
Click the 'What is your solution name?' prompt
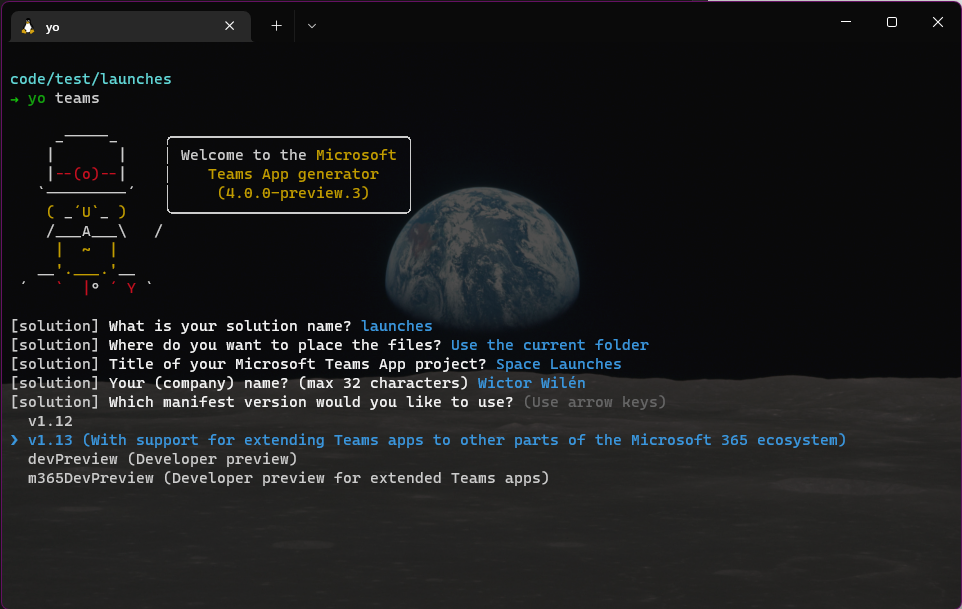pos(230,326)
